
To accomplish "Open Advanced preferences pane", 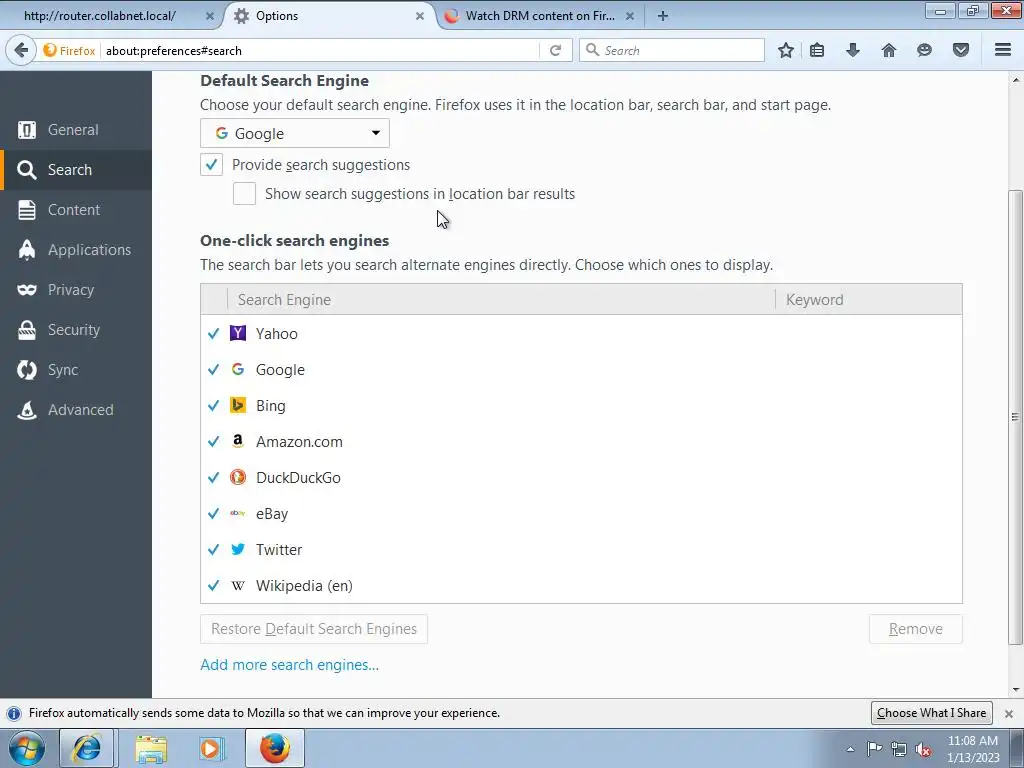I will click(76, 409).
